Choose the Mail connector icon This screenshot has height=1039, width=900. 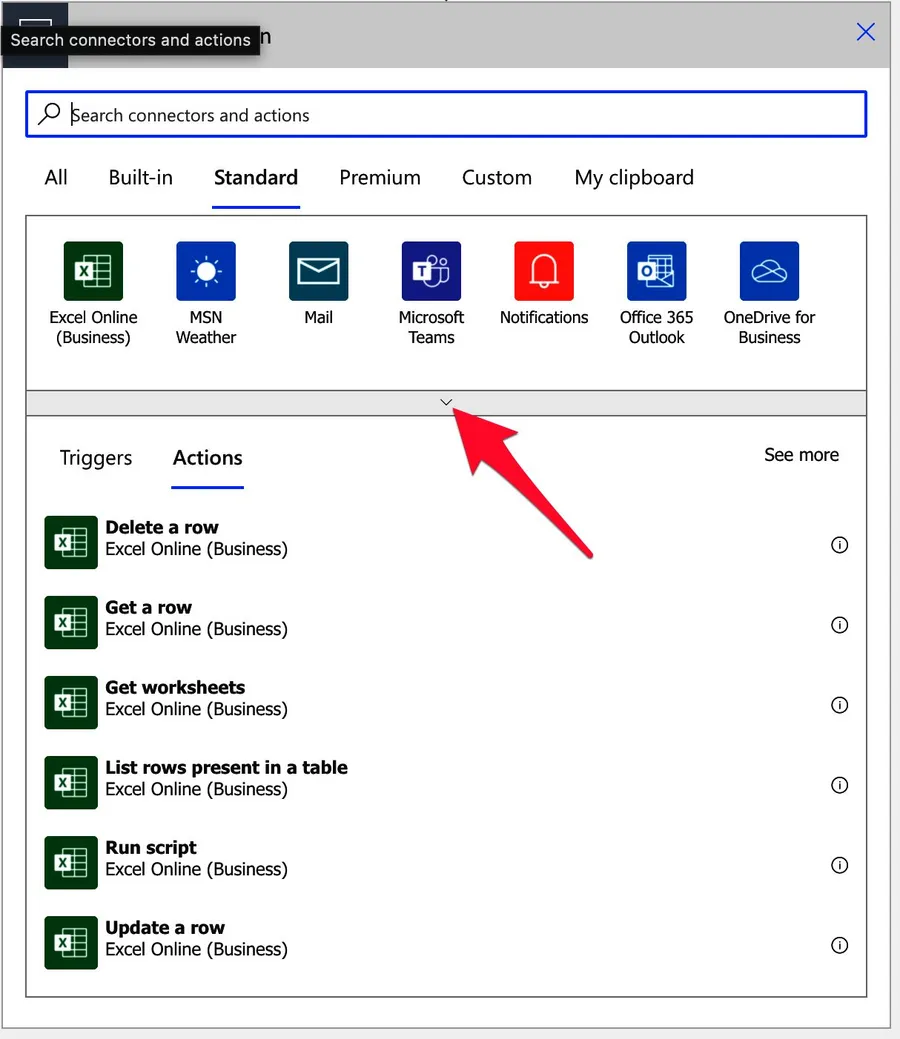tap(318, 271)
